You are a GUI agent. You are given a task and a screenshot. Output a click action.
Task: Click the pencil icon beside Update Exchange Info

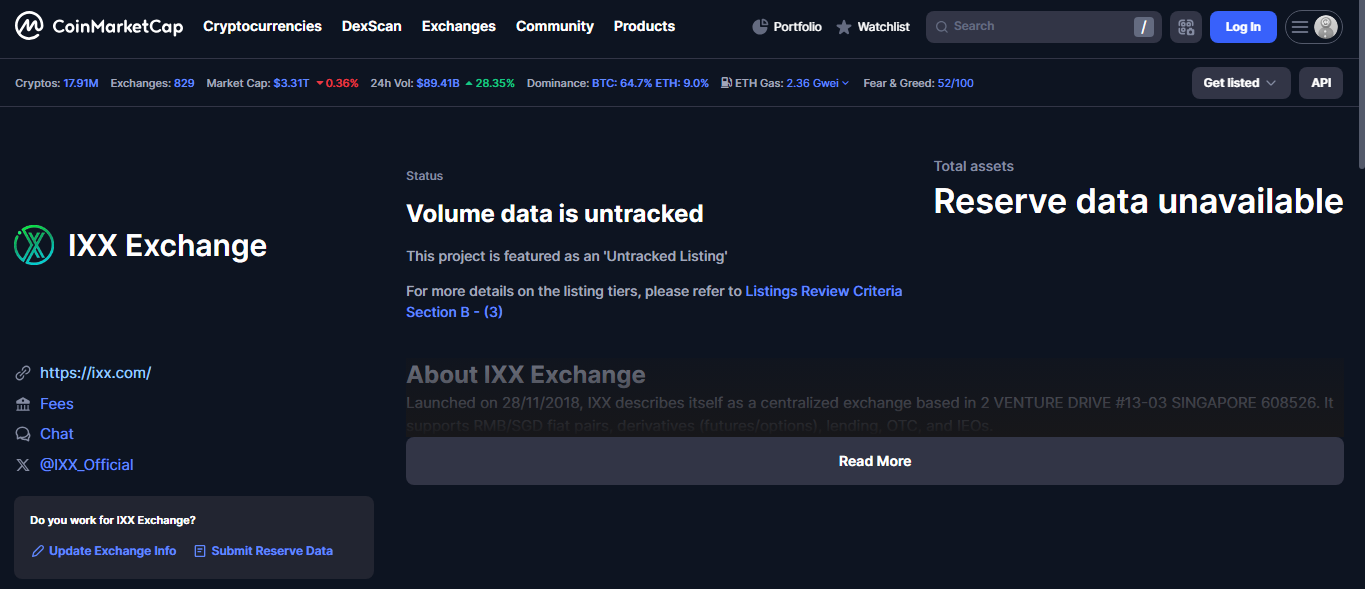[x=37, y=551]
